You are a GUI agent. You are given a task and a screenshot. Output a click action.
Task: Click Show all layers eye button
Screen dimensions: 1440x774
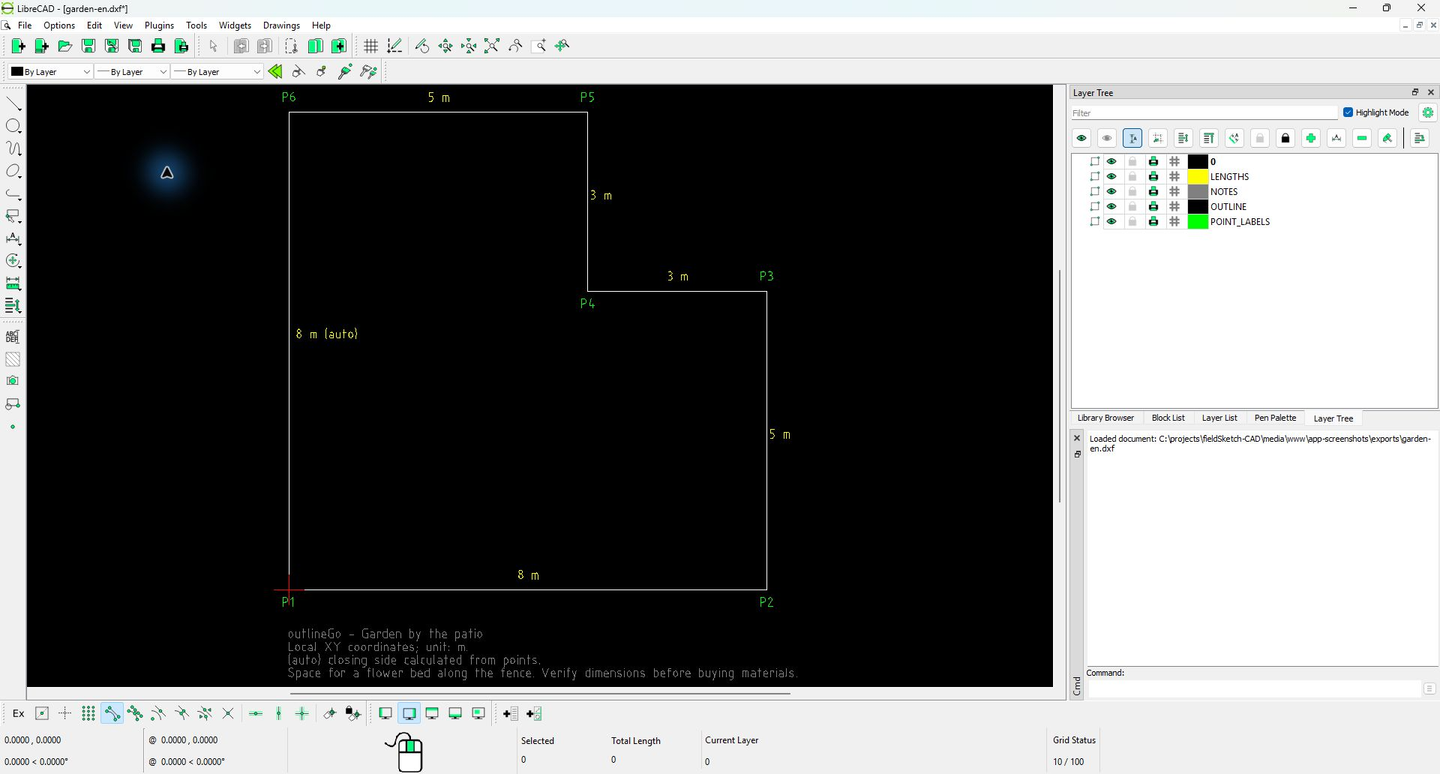point(1081,138)
